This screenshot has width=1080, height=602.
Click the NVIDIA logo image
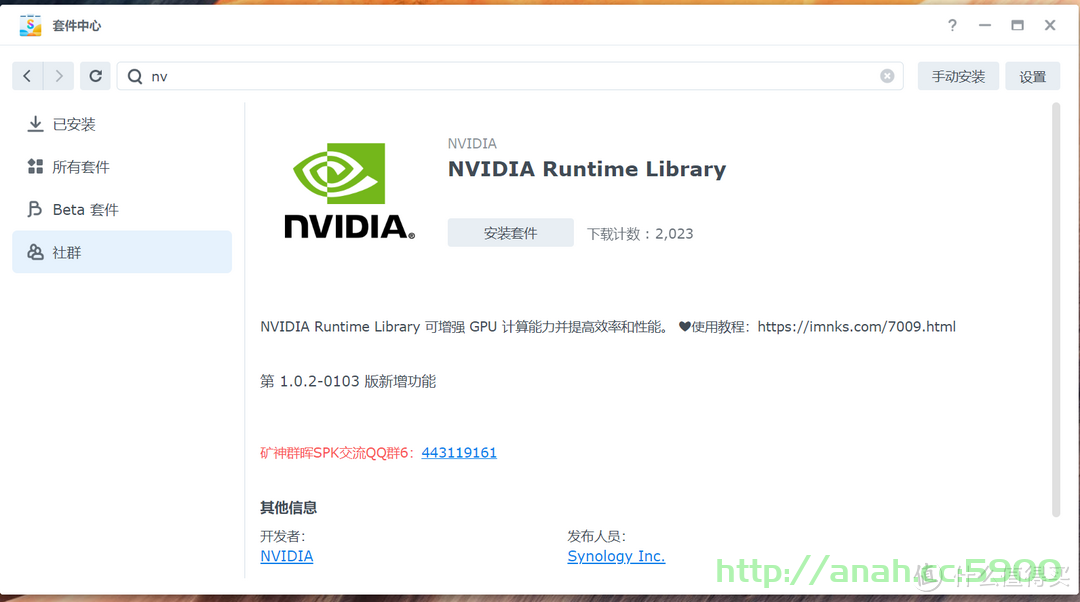[x=350, y=191]
